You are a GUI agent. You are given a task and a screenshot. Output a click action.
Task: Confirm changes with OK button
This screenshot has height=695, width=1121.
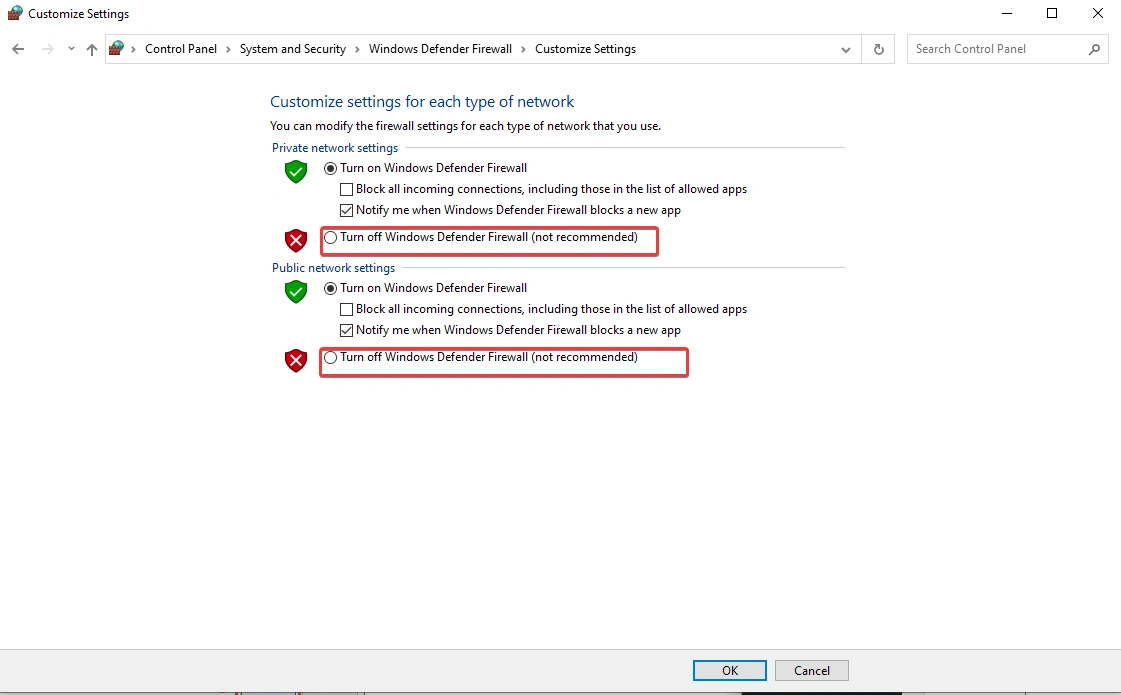730,671
